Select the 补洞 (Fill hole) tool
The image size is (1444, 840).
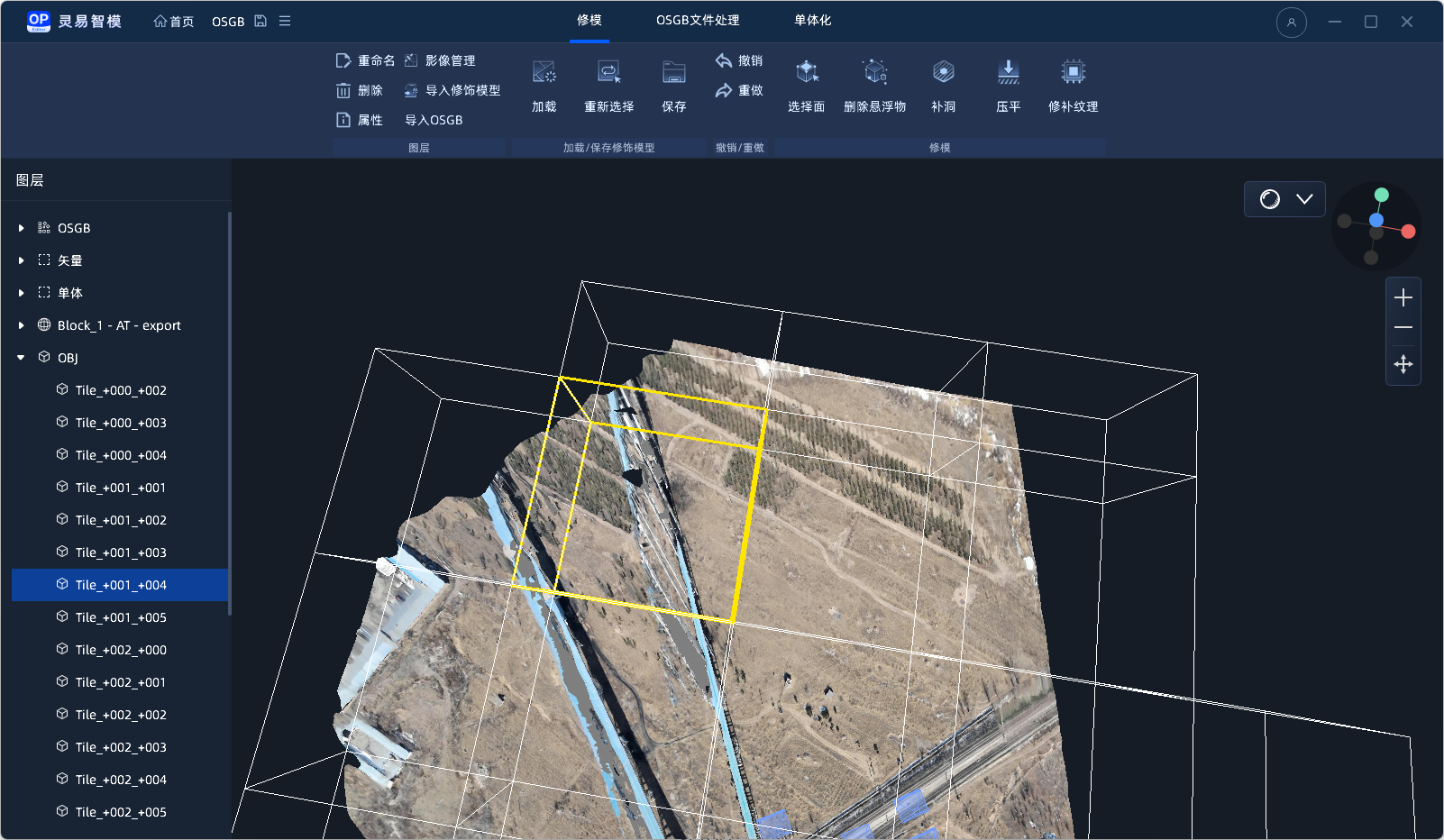[943, 73]
